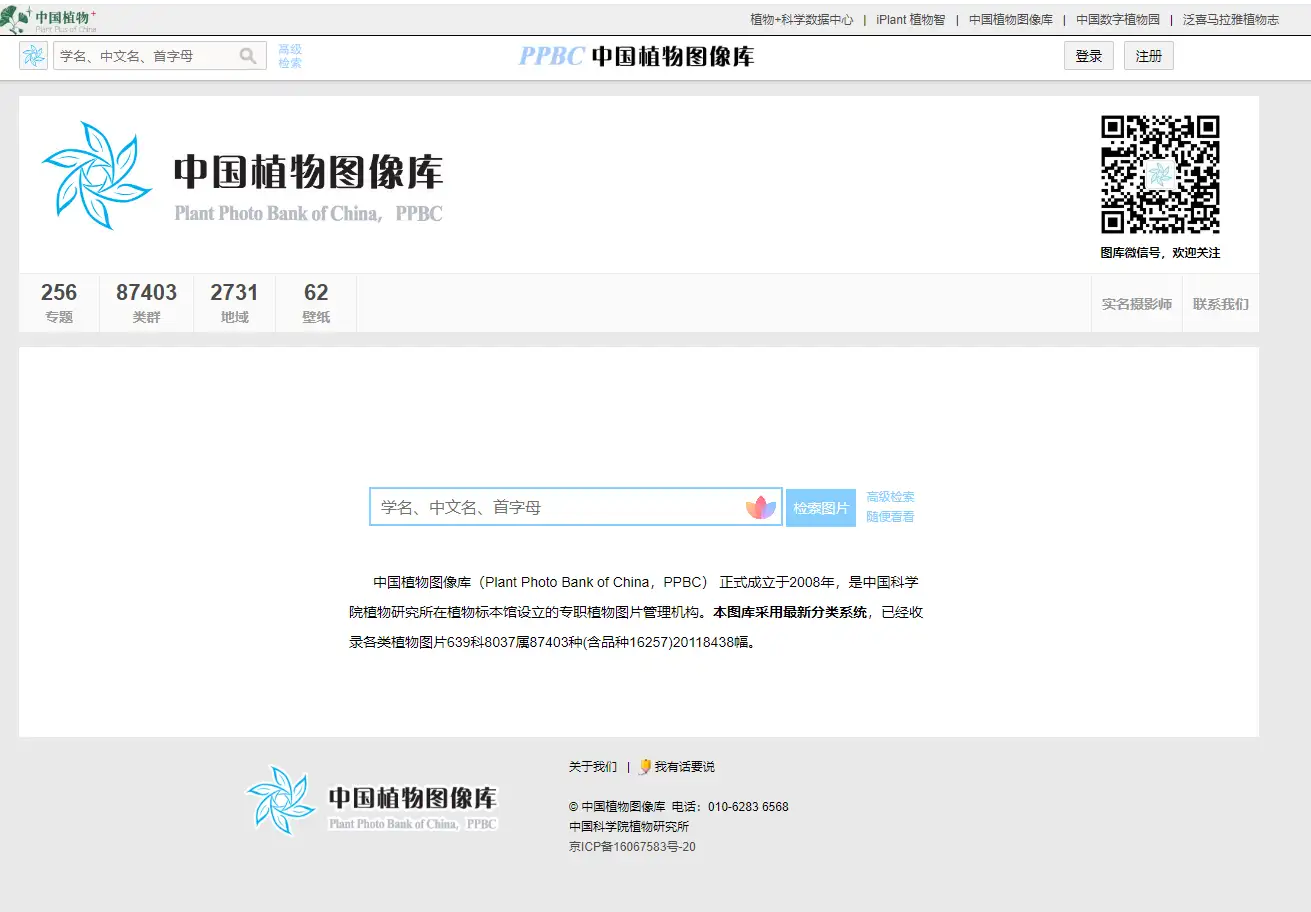
Task: Open 中国数字植物园 top link
Action: 1118,19
